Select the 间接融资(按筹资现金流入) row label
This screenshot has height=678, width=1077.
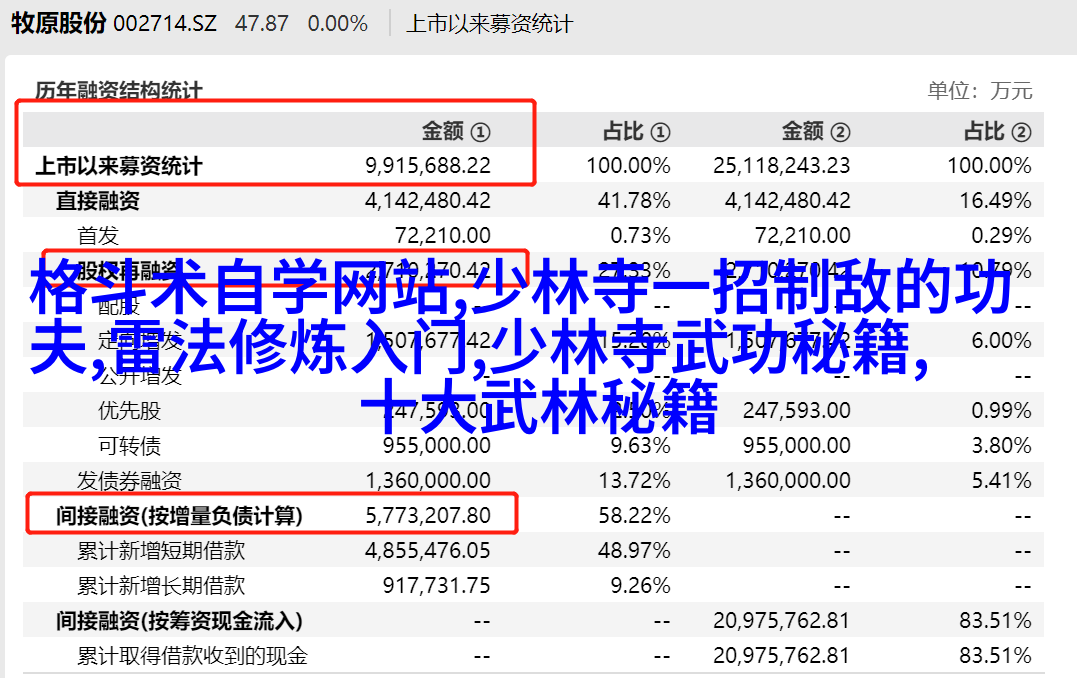pyautogui.click(x=179, y=621)
